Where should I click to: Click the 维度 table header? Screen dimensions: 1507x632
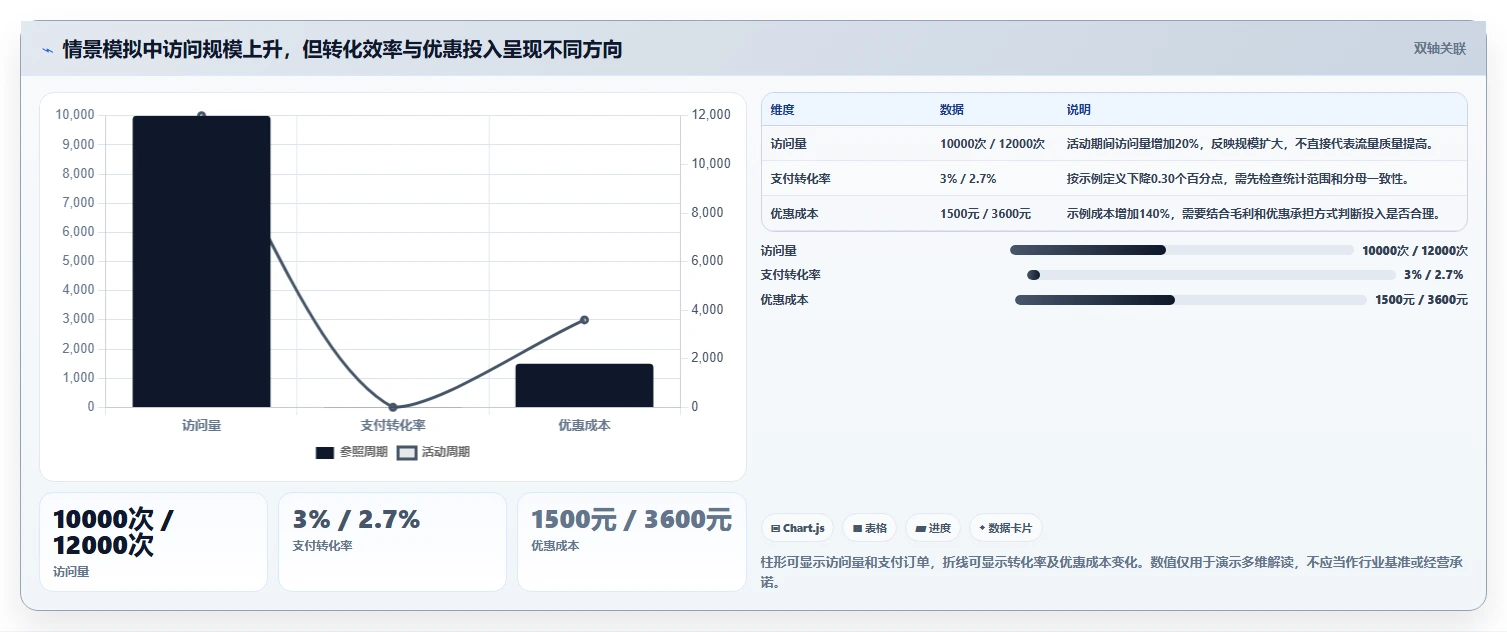[x=783, y=110]
